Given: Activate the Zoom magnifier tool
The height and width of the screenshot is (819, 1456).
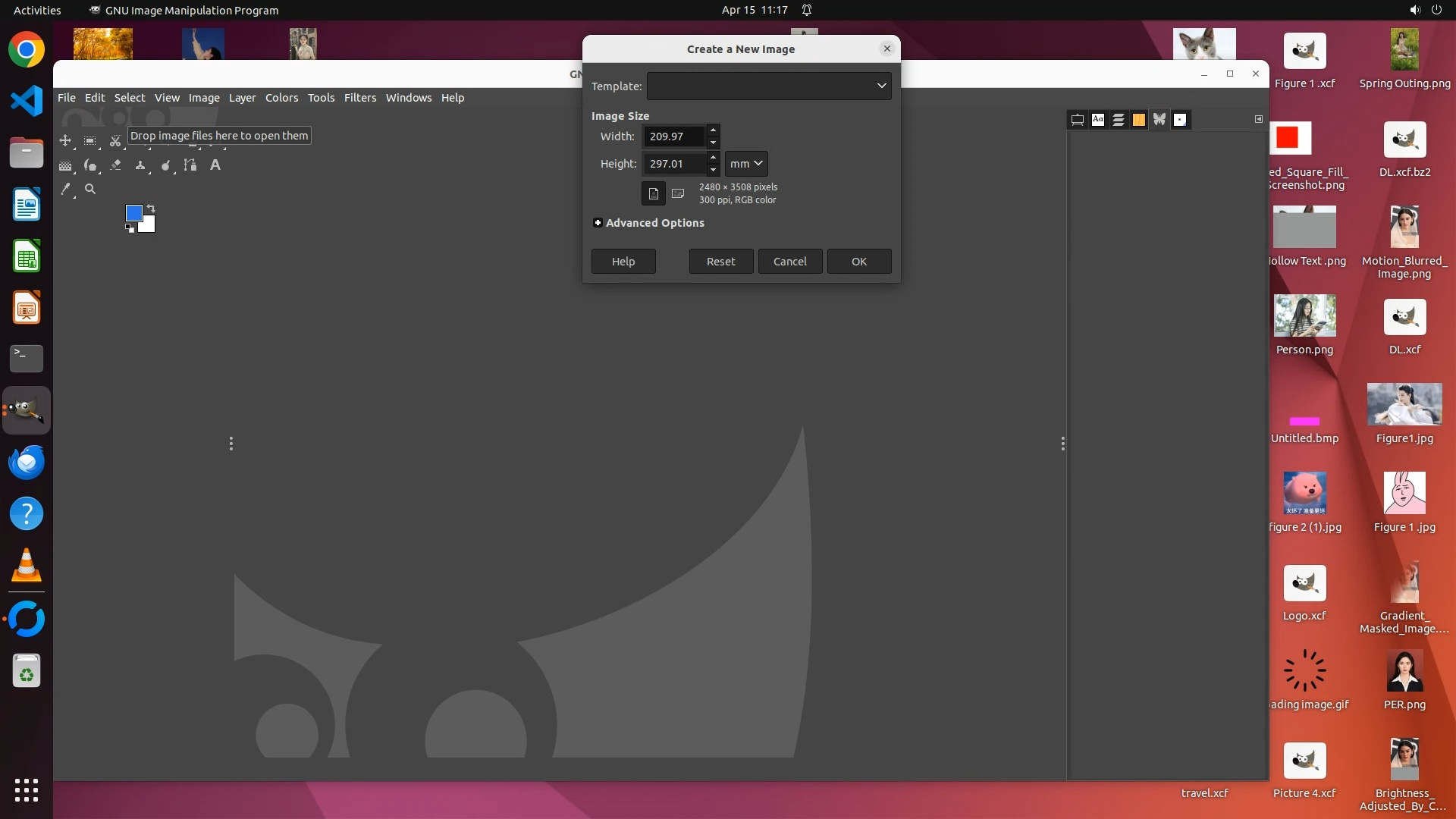Looking at the screenshot, I should tap(90, 189).
